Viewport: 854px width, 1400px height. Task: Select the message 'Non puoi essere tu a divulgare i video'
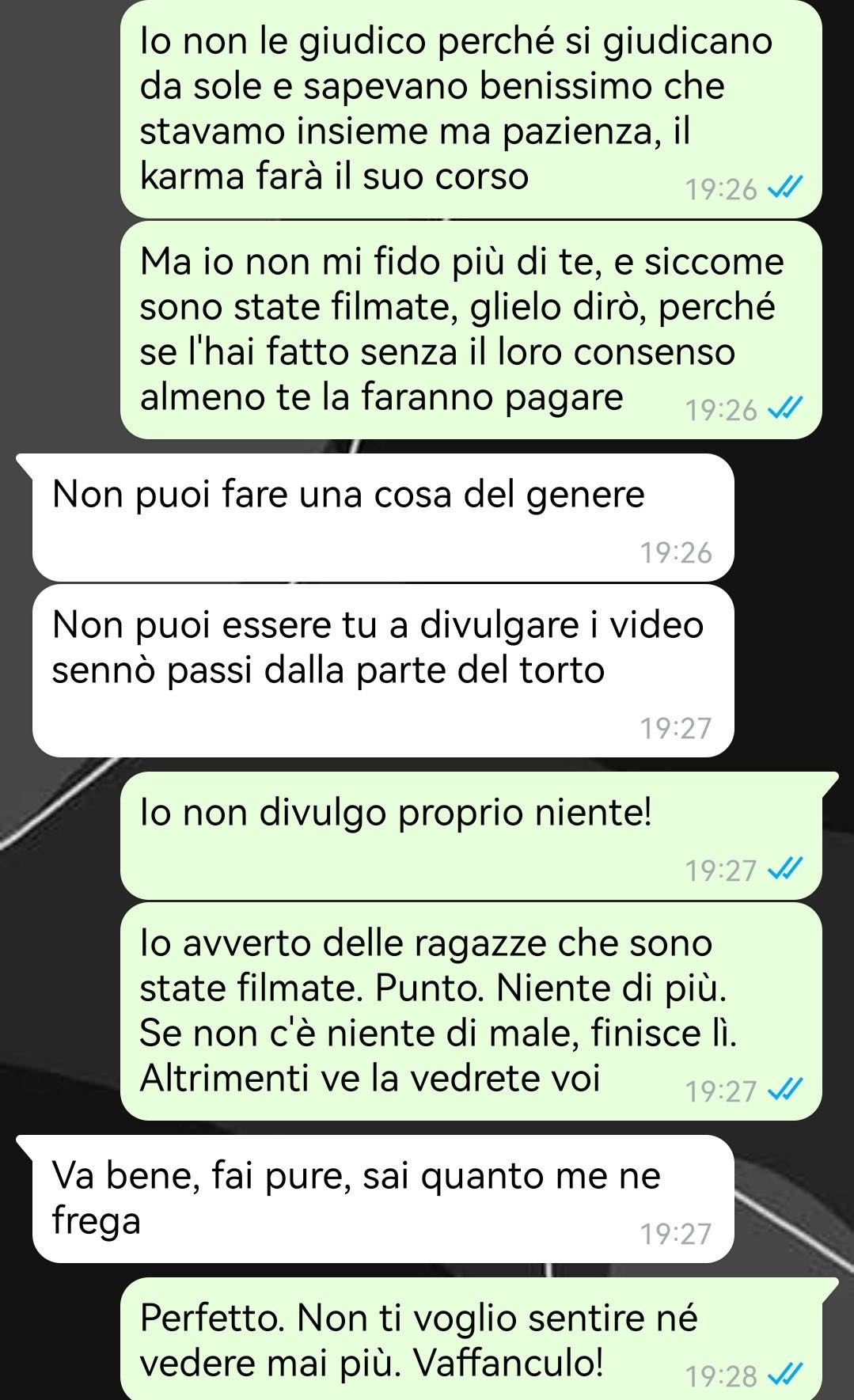tap(383, 671)
